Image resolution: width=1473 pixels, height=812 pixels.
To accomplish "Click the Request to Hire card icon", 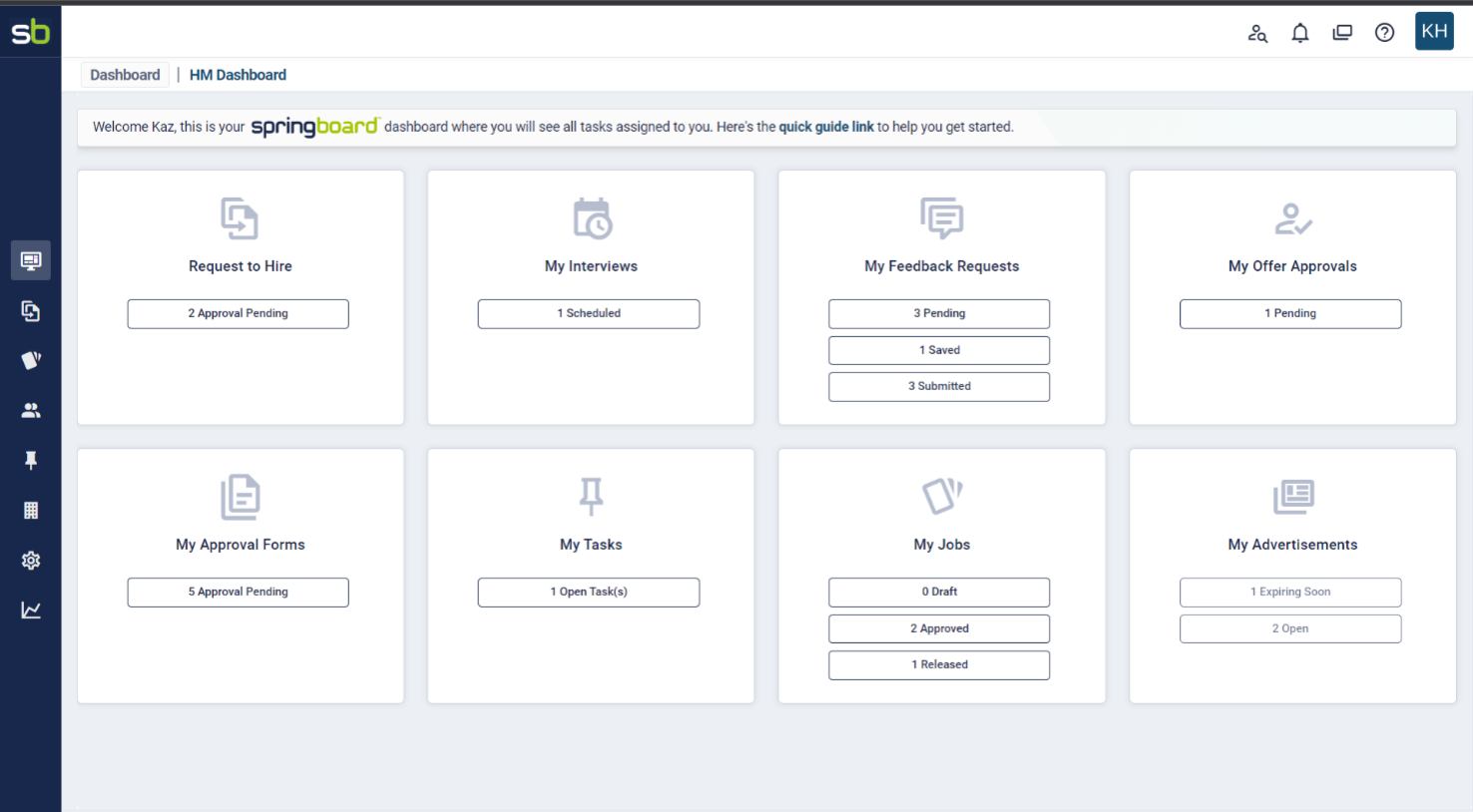I will click(x=240, y=218).
